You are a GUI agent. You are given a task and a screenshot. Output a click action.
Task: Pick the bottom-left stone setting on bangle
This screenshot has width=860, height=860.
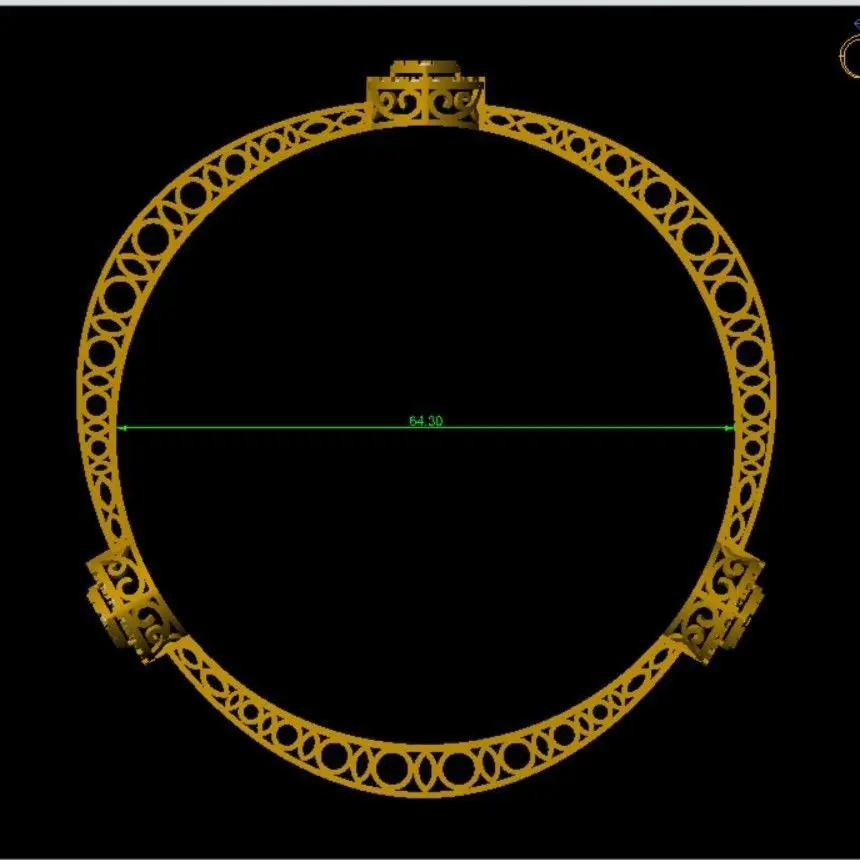tap(136, 603)
